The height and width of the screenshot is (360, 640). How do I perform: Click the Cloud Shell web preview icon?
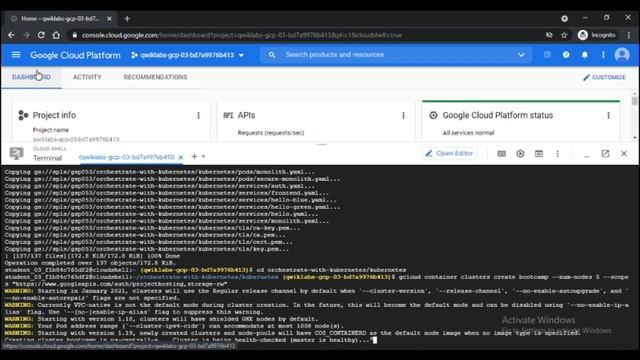(539, 154)
